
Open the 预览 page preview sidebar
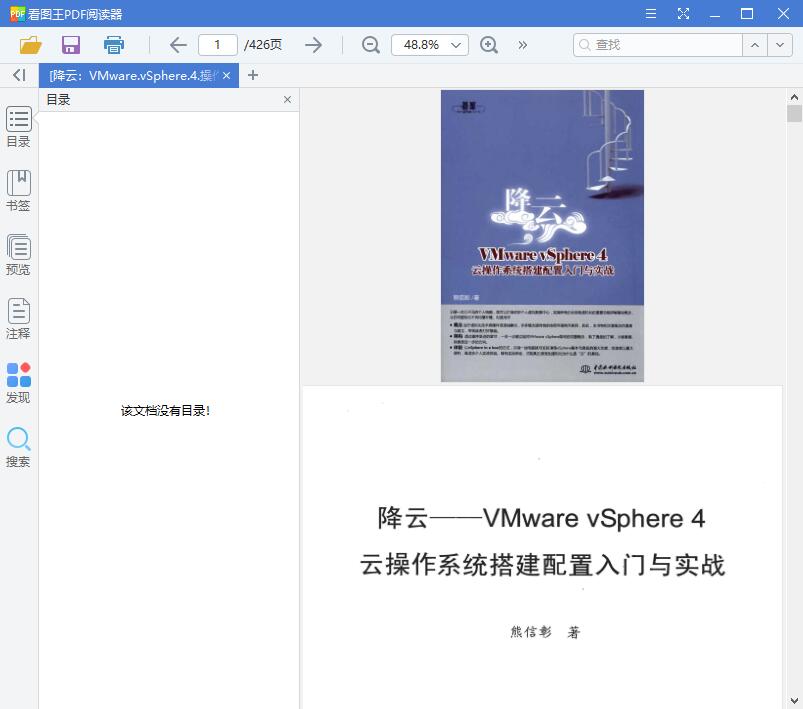(18, 255)
